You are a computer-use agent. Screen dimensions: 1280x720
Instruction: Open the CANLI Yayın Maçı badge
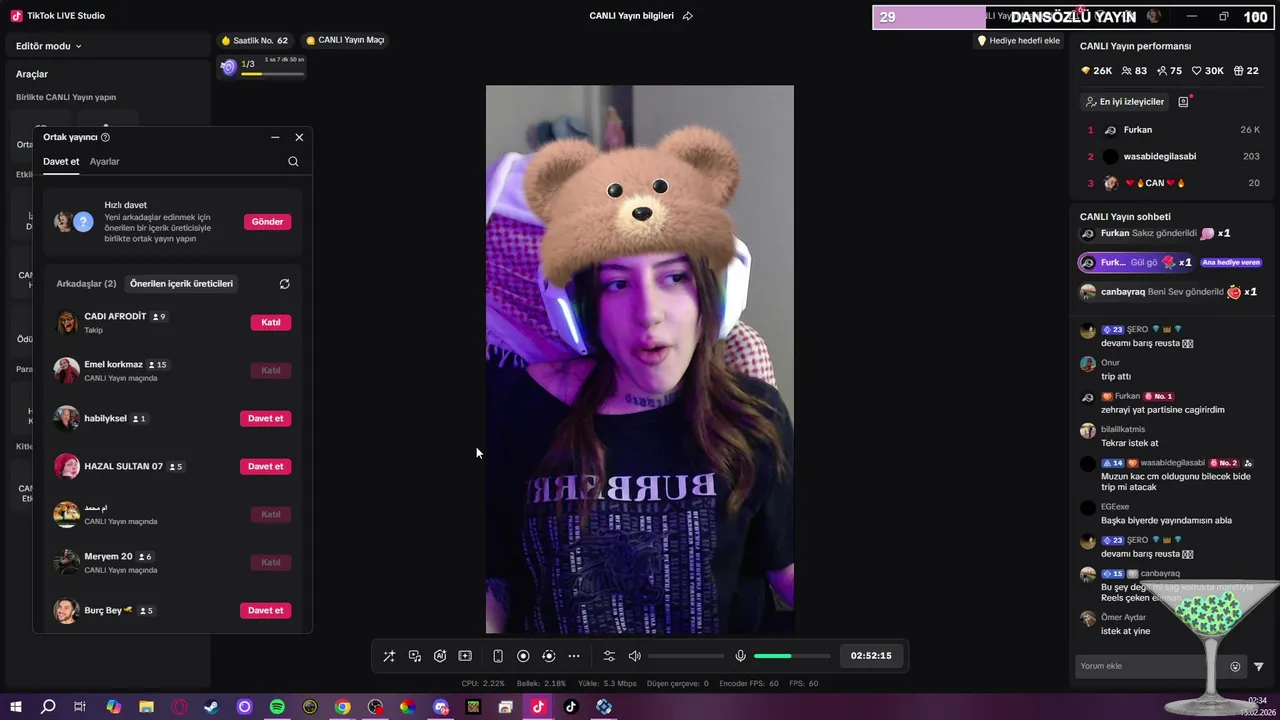345,40
